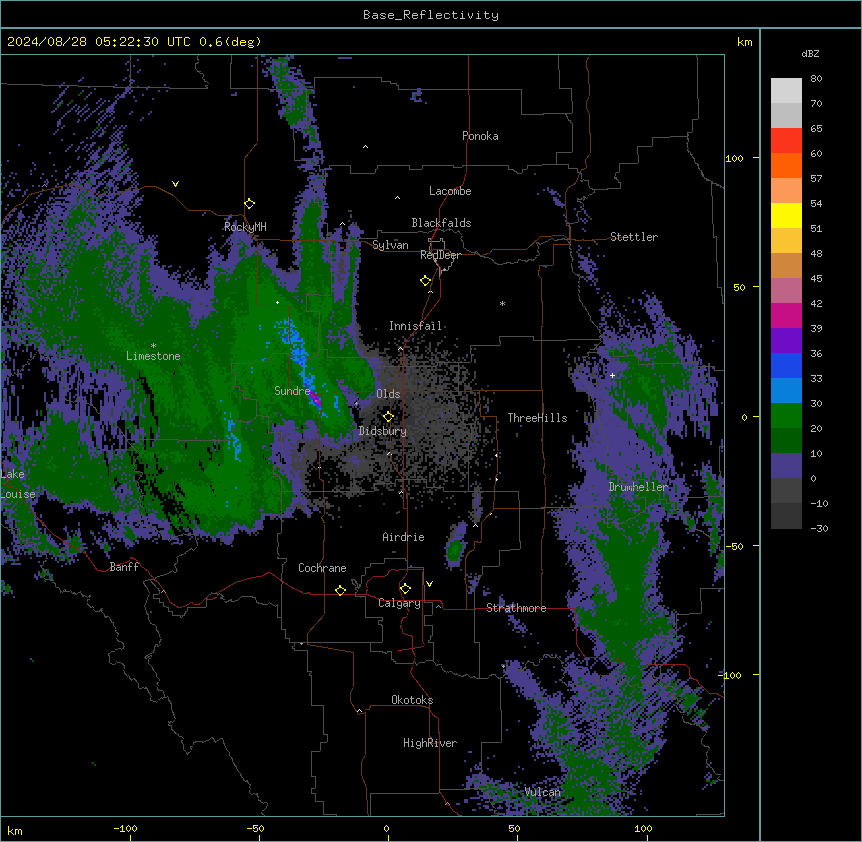Click the yellow V marker northwest of RockyMH
Screen dimensions: 862x842
(x=175, y=184)
